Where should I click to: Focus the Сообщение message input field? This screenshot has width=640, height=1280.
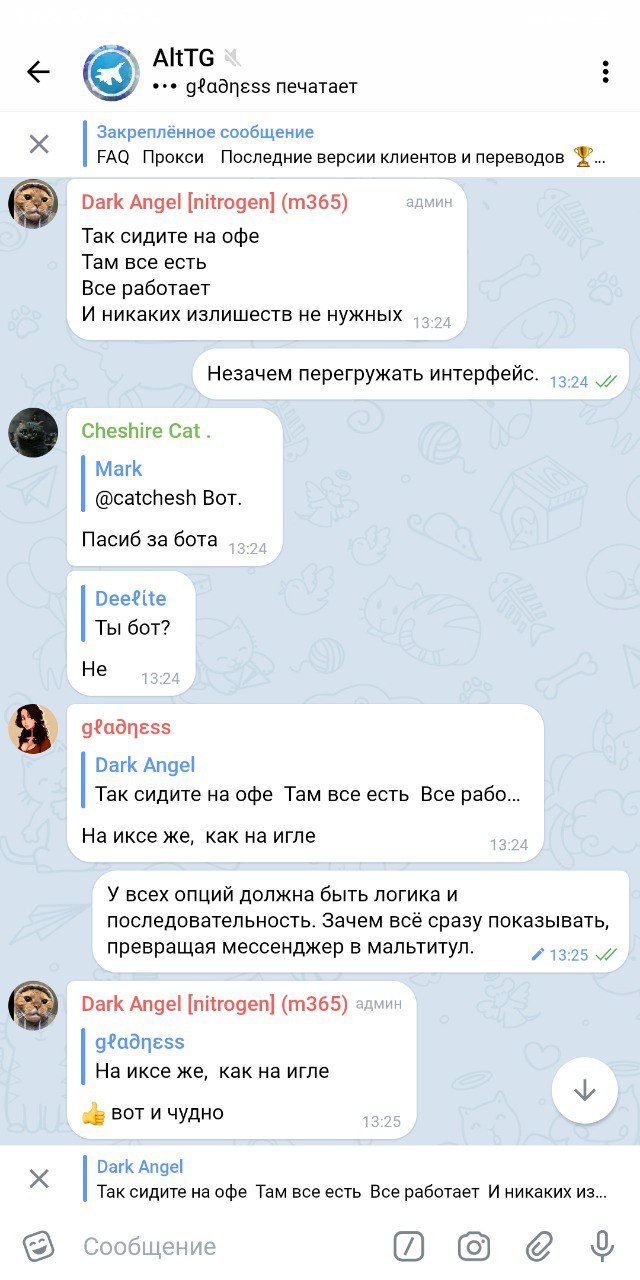230,1246
